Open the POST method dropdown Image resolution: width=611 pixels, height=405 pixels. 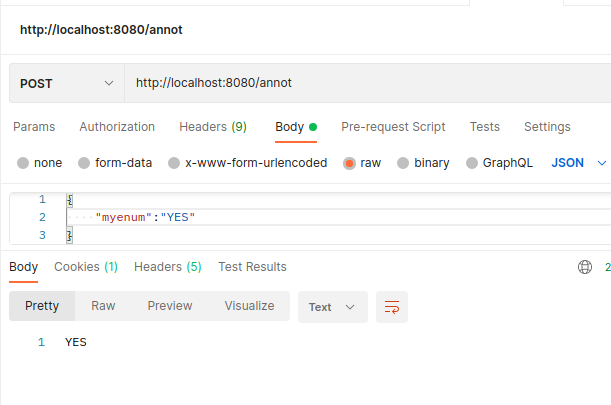point(67,83)
